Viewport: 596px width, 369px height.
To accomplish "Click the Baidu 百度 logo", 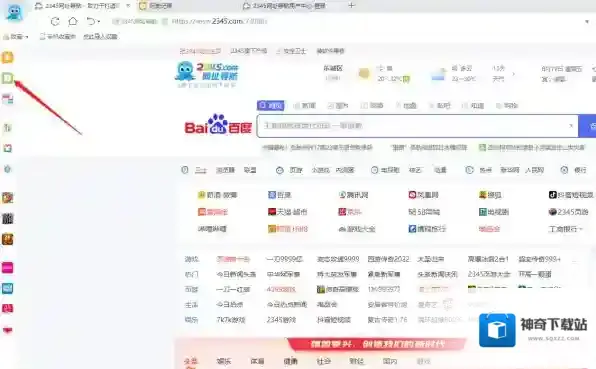I will point(218,124).
